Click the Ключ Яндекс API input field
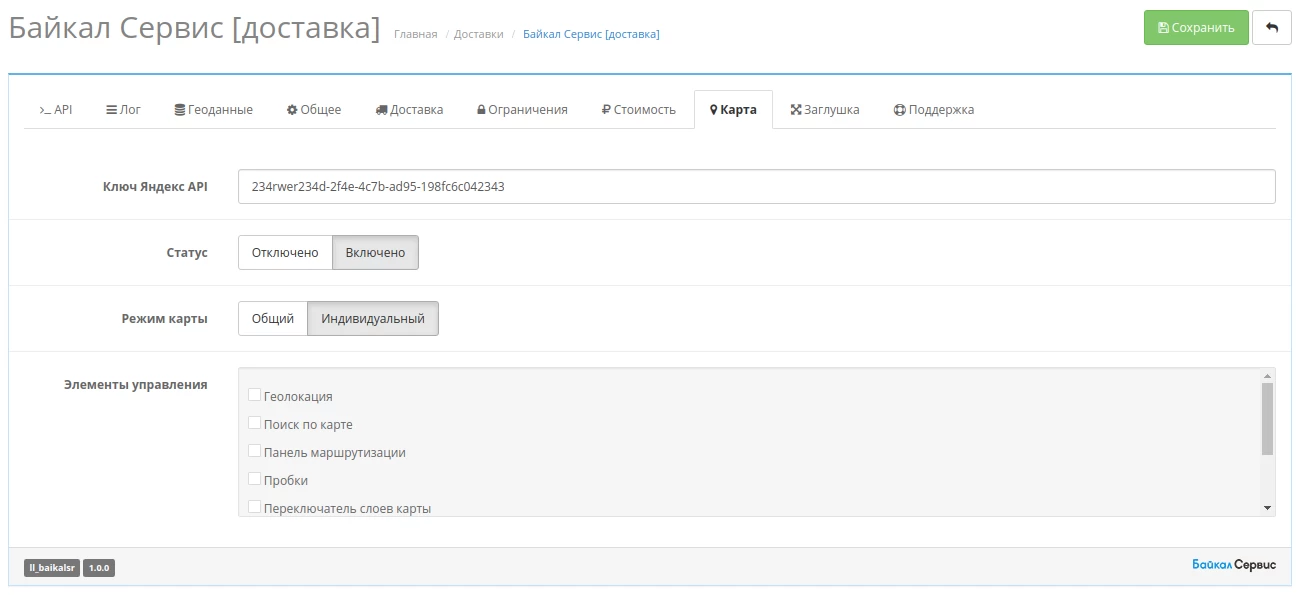Image resolution: width=1300 pixels, height=595 pixels. pos(756,186)
